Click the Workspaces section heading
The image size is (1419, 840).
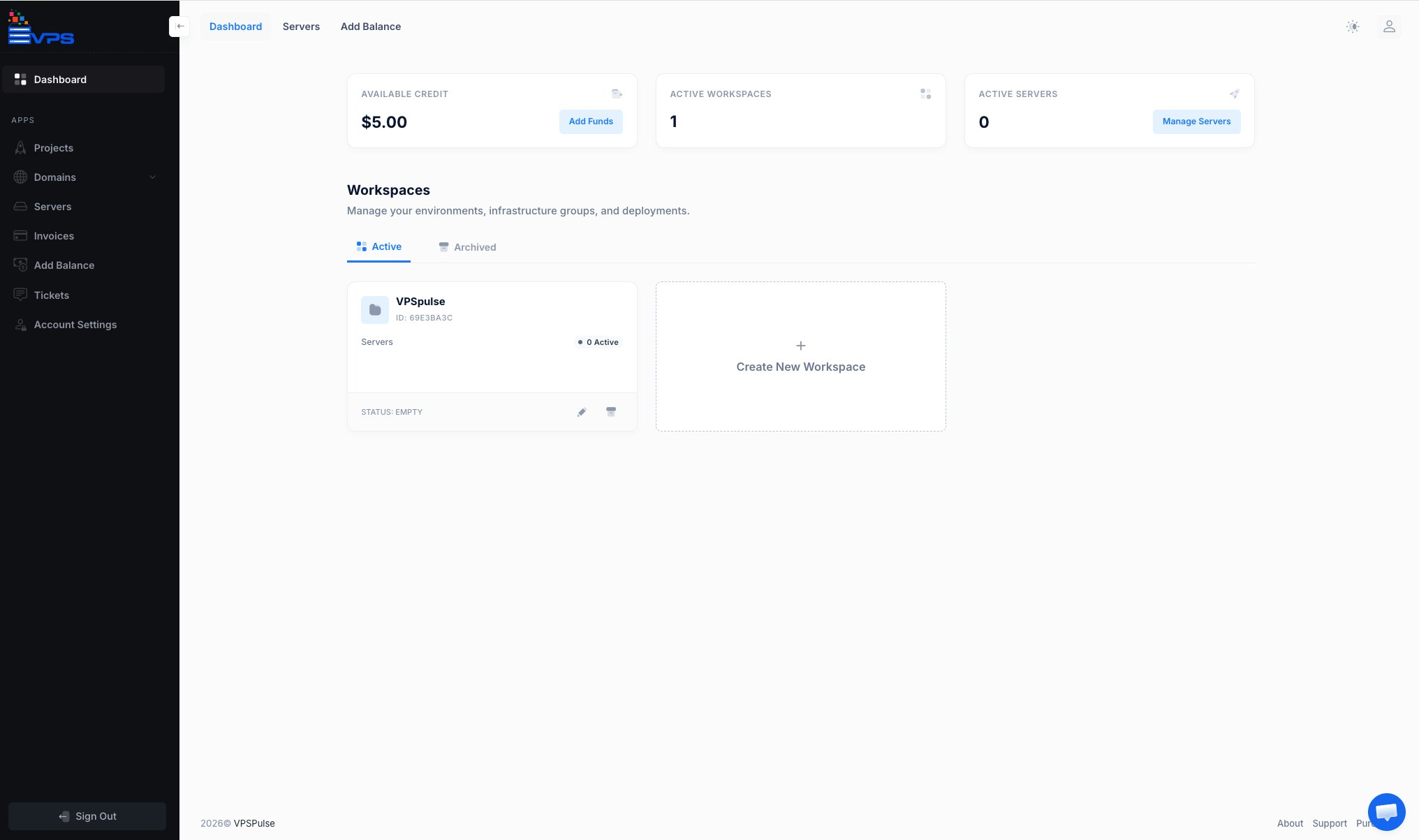point(388,190)
